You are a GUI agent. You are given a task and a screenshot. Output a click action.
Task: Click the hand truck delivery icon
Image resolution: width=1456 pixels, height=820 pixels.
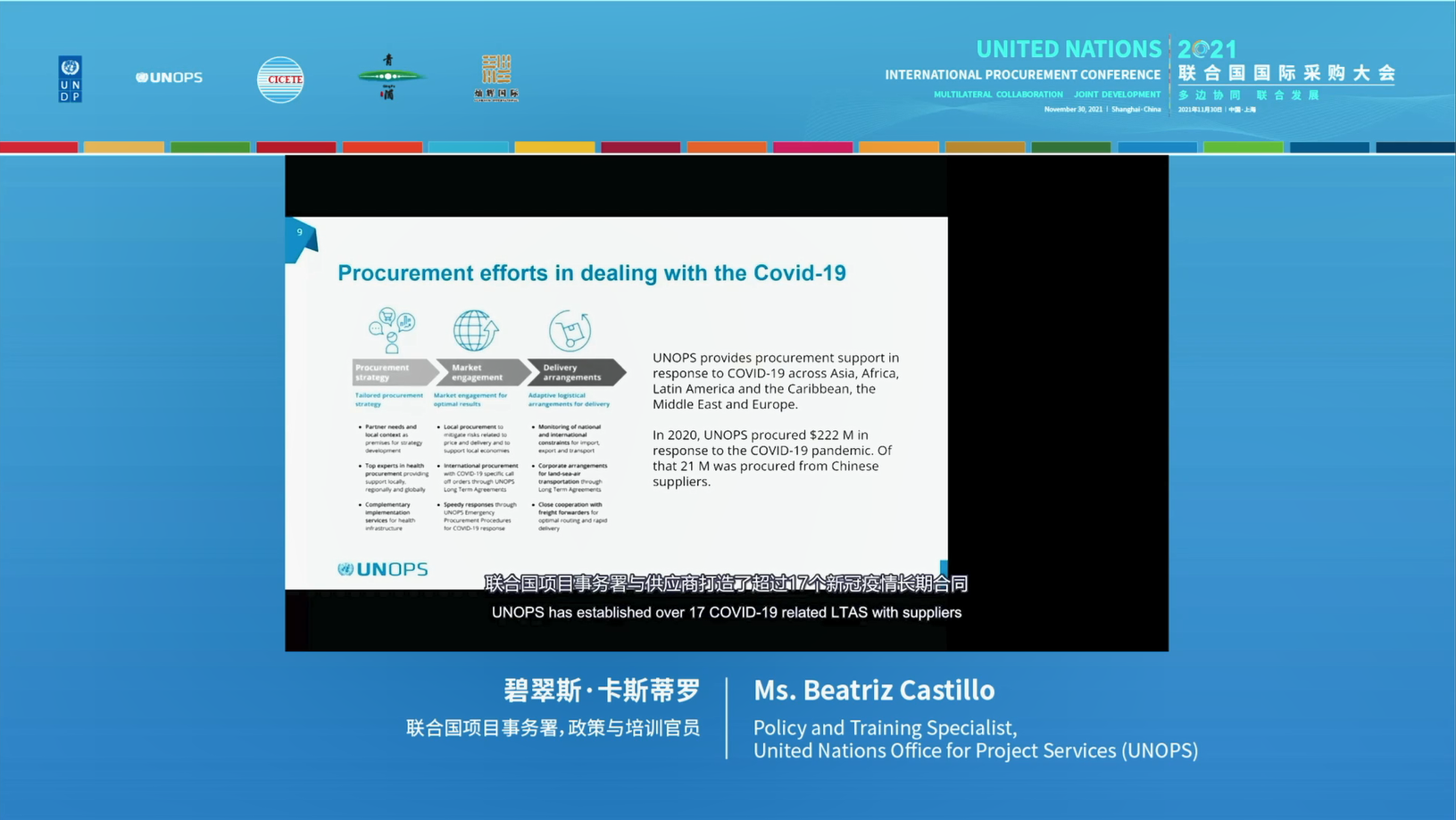click(x=570, y=331)
